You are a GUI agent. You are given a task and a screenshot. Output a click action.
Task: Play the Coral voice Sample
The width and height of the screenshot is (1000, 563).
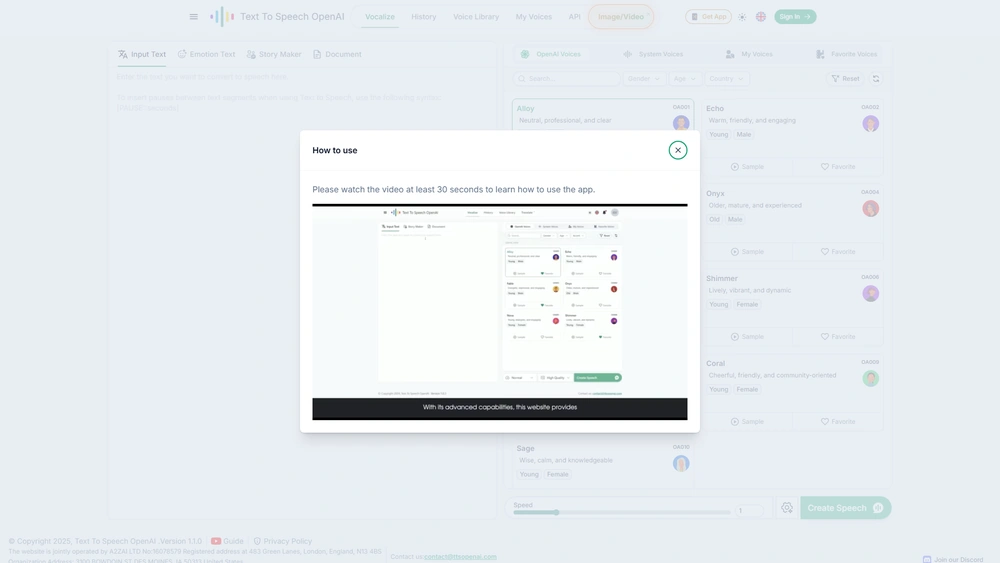[x=747, y=421]
